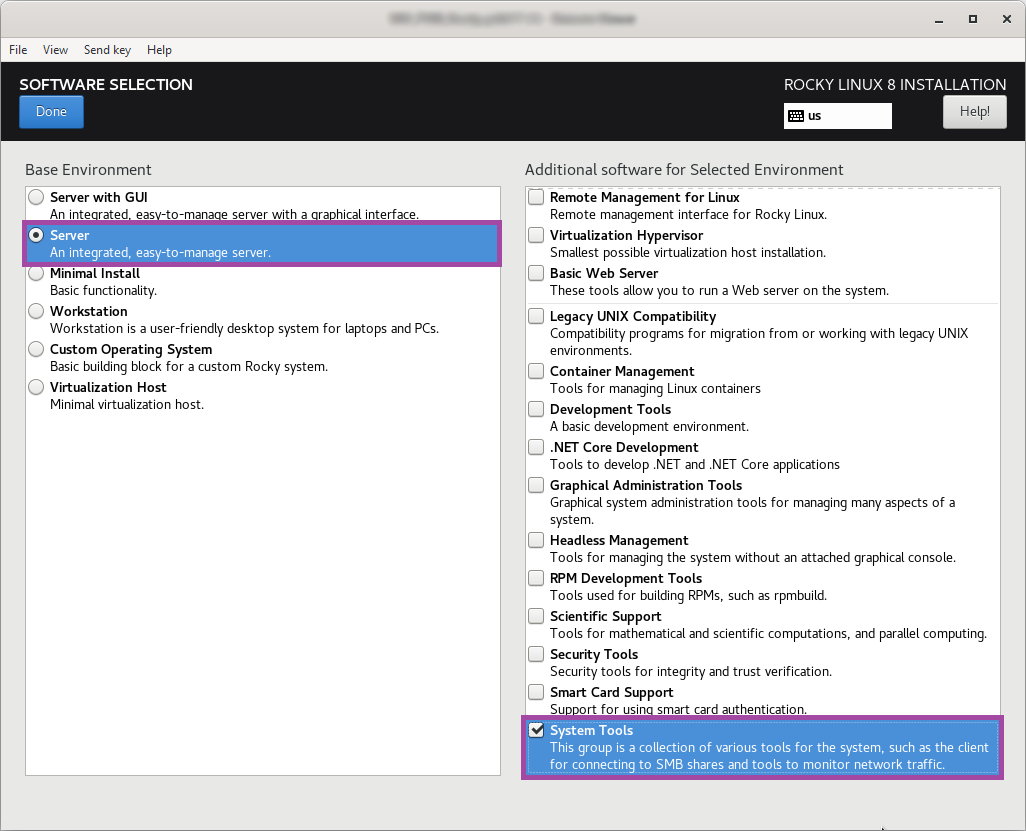The width and height of the screenshot is (1026, 831).
Task: Enable Remote Management for Linux checkbox
Action: click(536, 197)
